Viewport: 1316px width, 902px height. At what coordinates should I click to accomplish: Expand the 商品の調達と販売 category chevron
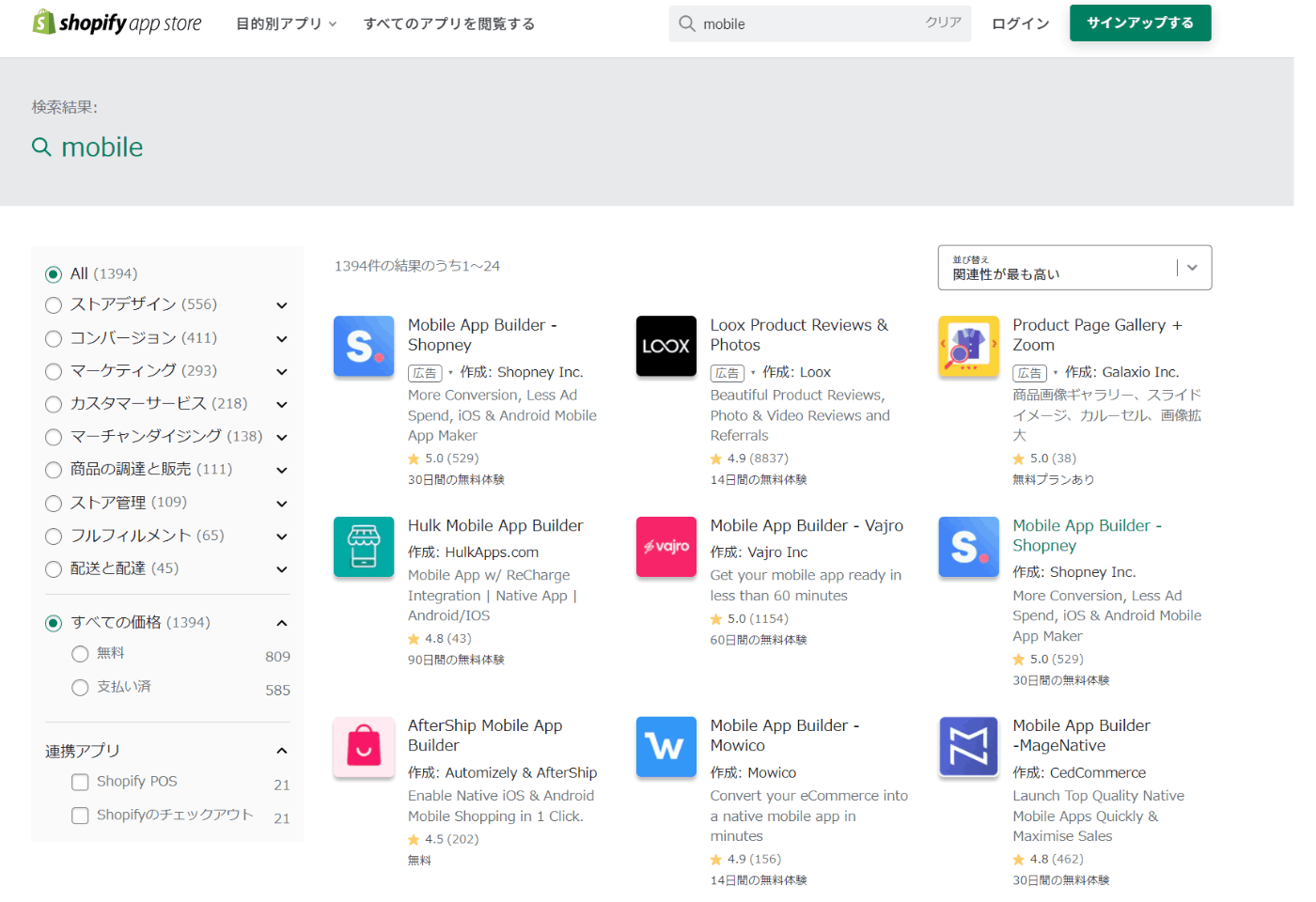[x=281, y=470]
